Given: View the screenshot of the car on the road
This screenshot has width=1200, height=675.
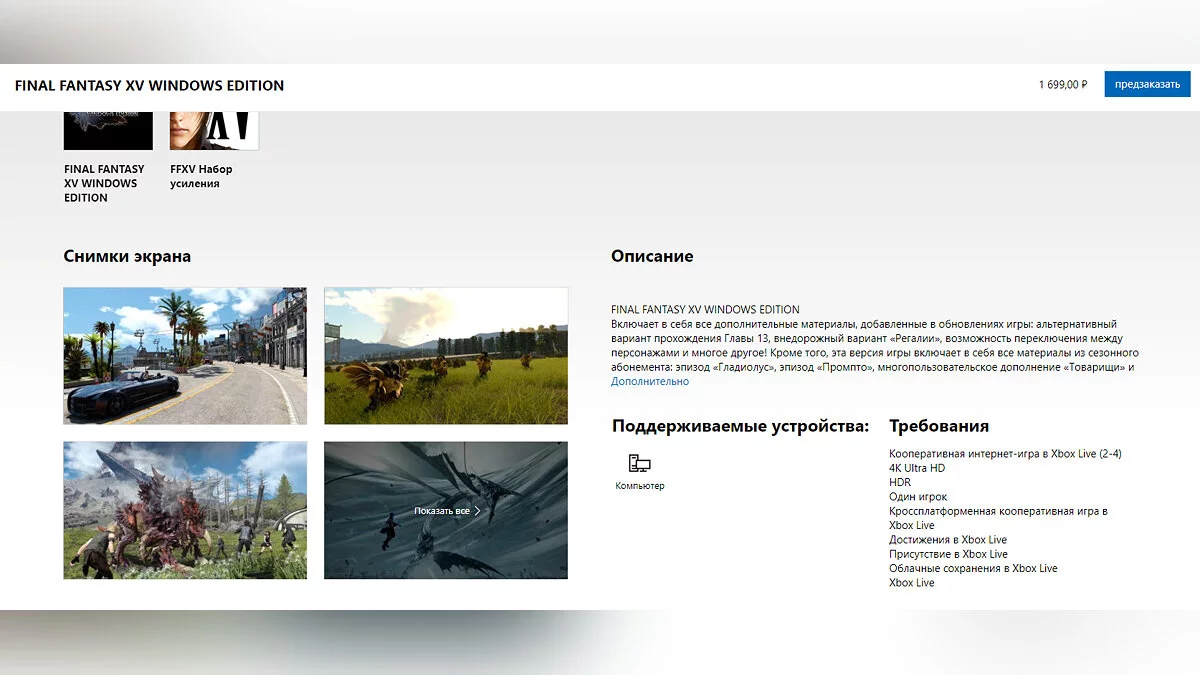Looking at the screenshot, I should (185, 355).
